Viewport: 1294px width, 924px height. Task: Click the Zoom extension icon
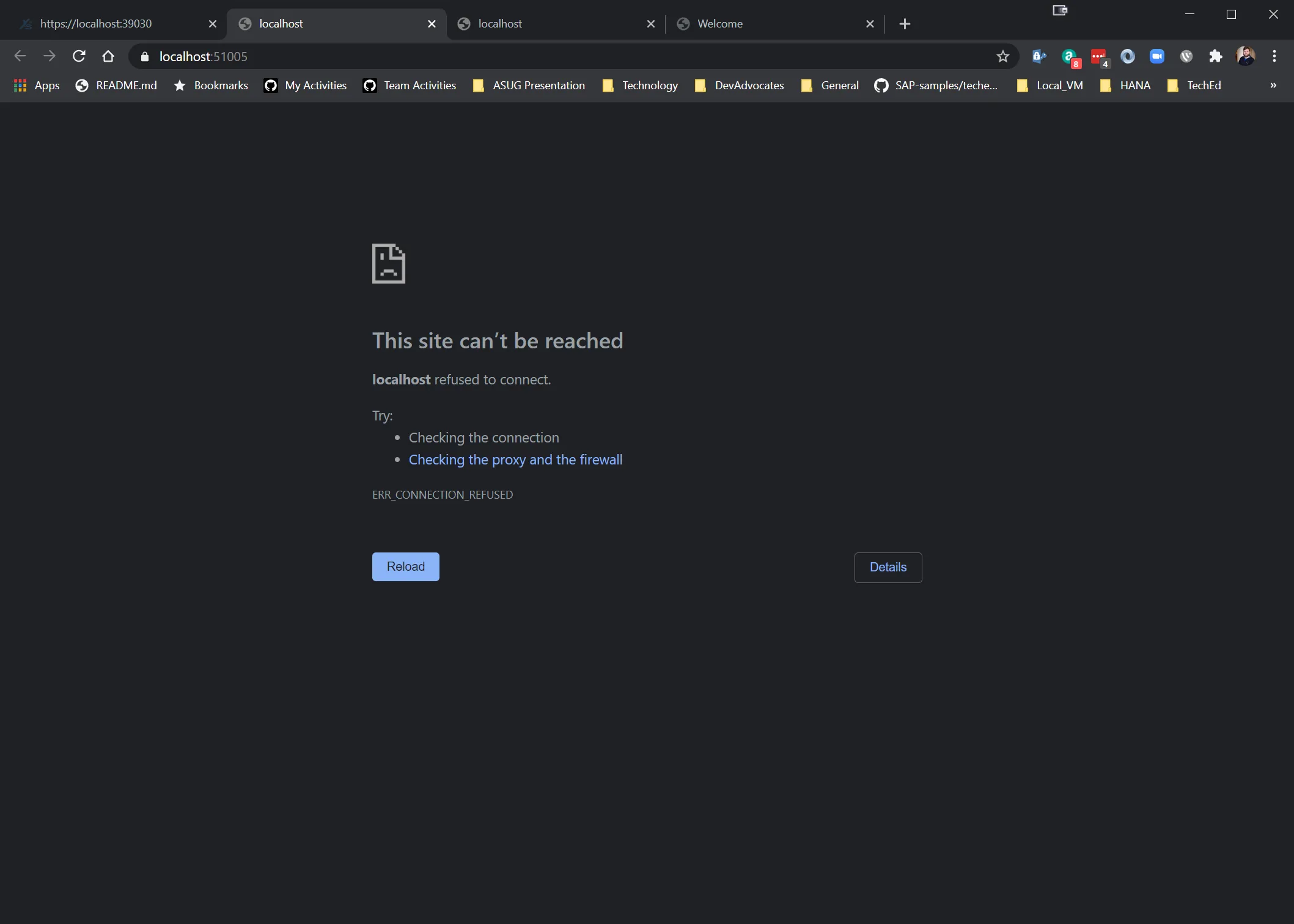click(x=1156, y=56)
